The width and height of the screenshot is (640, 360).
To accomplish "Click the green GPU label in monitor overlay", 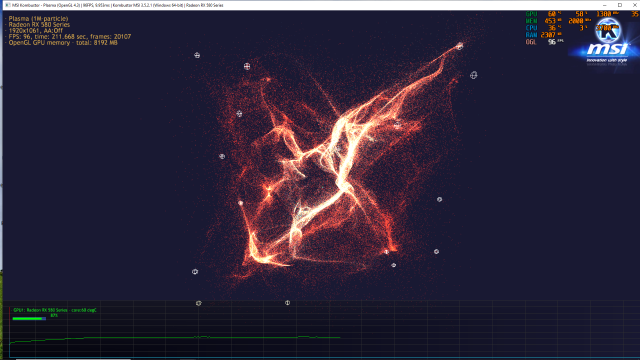I will point(531,14).
